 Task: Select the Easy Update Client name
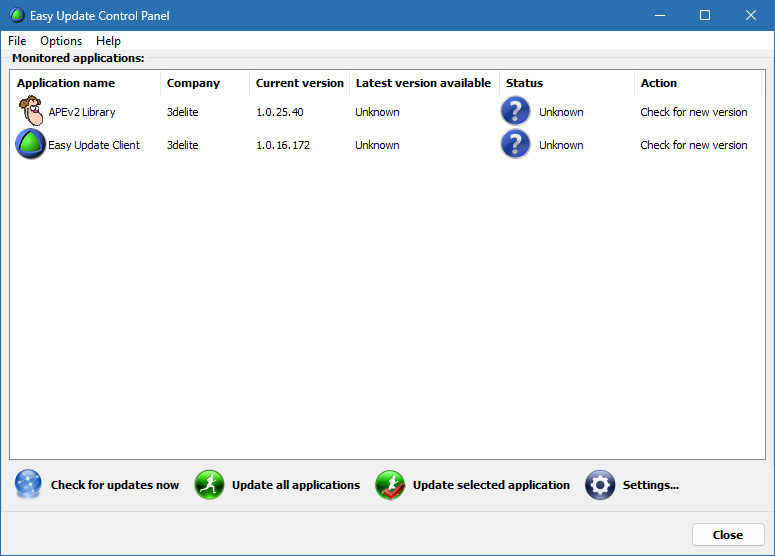point(94,145)
